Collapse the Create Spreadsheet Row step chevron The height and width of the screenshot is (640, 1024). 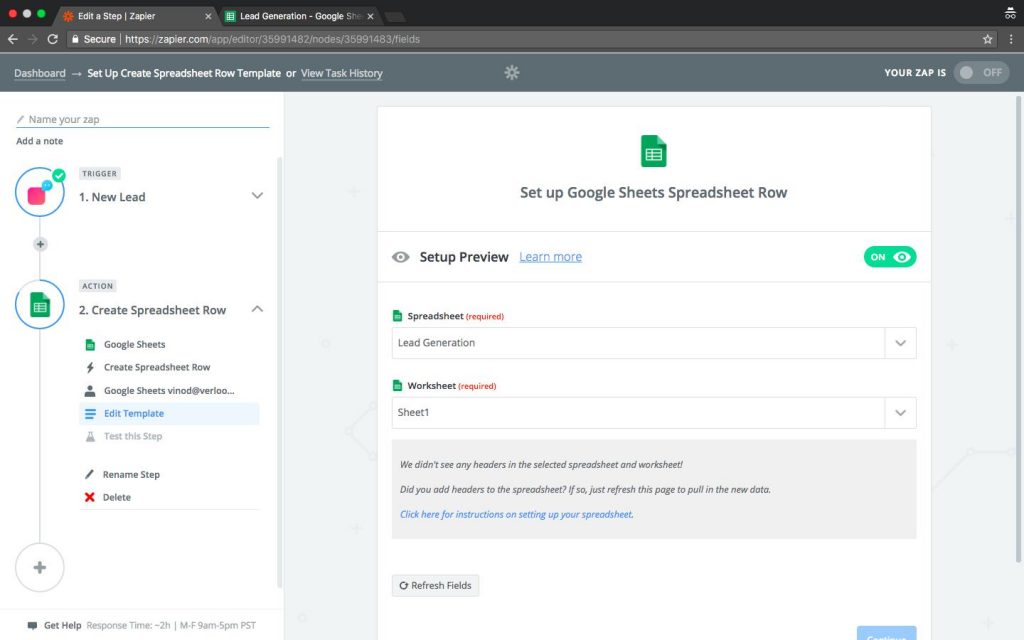click(x=257, y=309)
